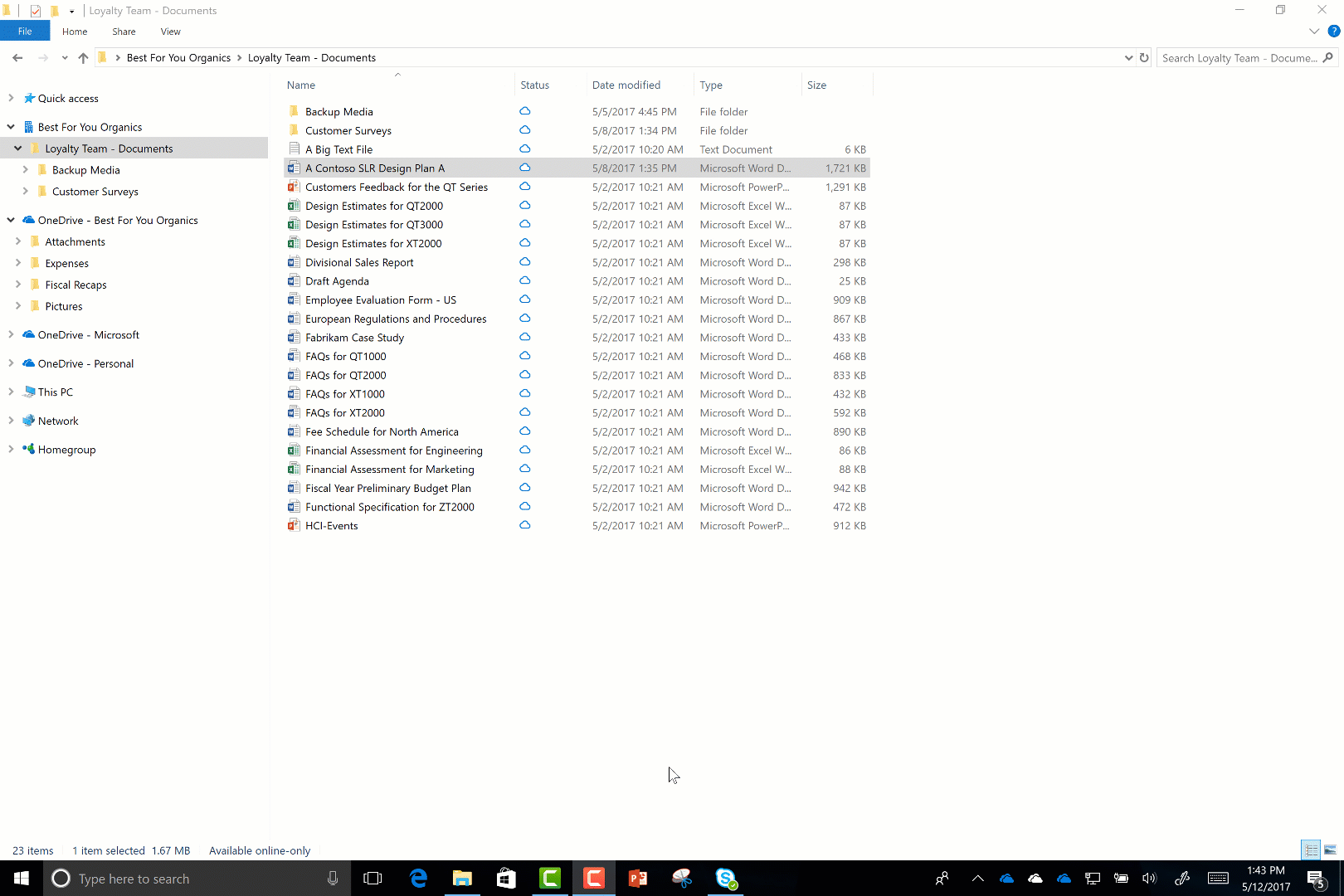Image resolution: width=1344 pixels, height=896 pixels.
Task: Select Fiscal Recaps in navigation pane
Action: click(x=75, y=285)
